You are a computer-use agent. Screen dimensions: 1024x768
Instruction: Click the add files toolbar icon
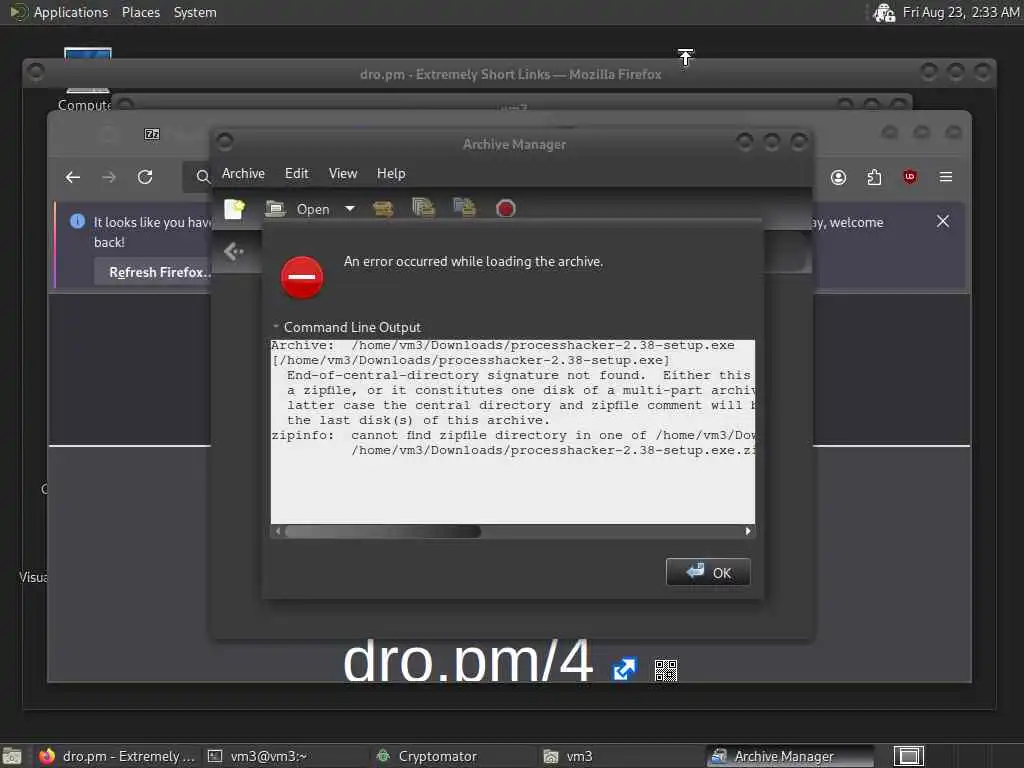tap(423, 208)
